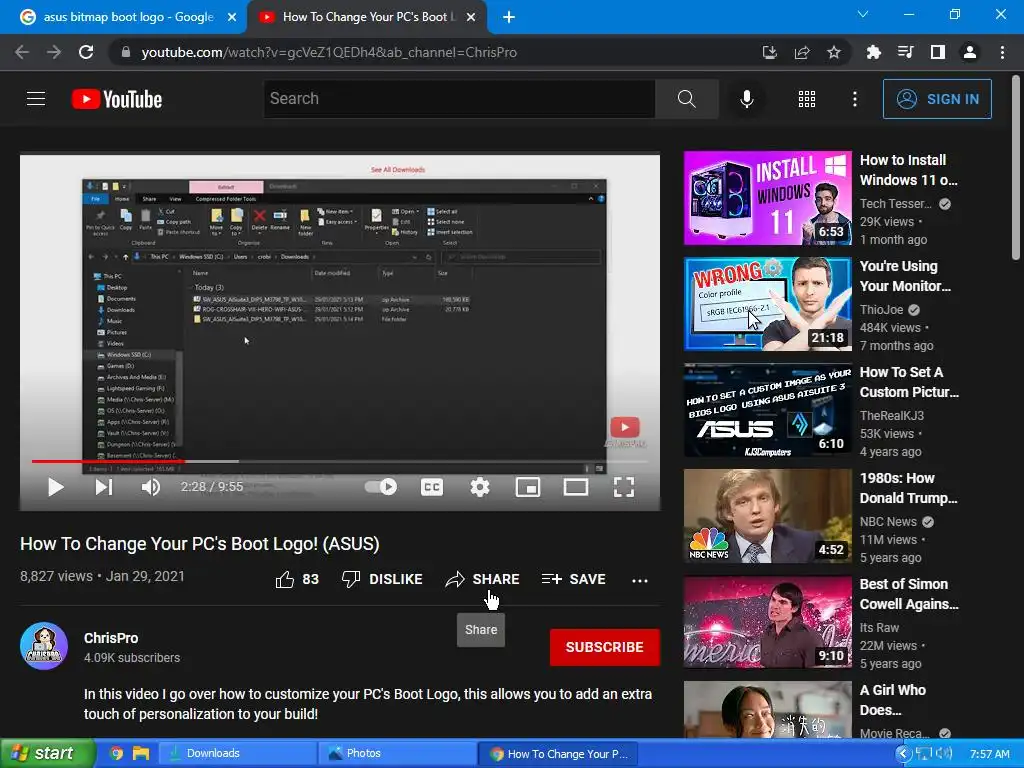The image size is (1024, 768).
Task: Expand hidden system tray icons
Action: [x=903, y=754]
